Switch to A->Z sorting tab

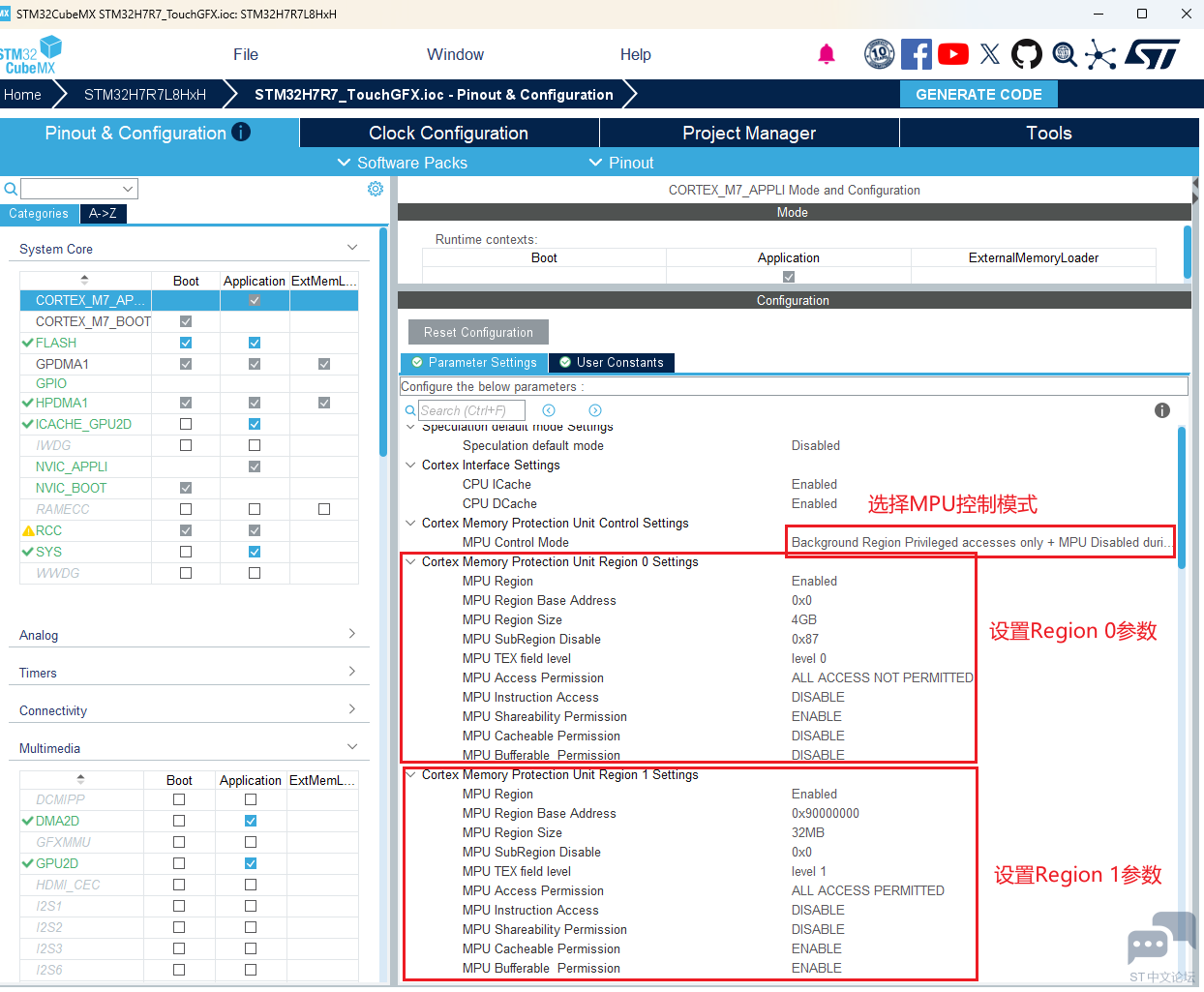pos(103,213)
